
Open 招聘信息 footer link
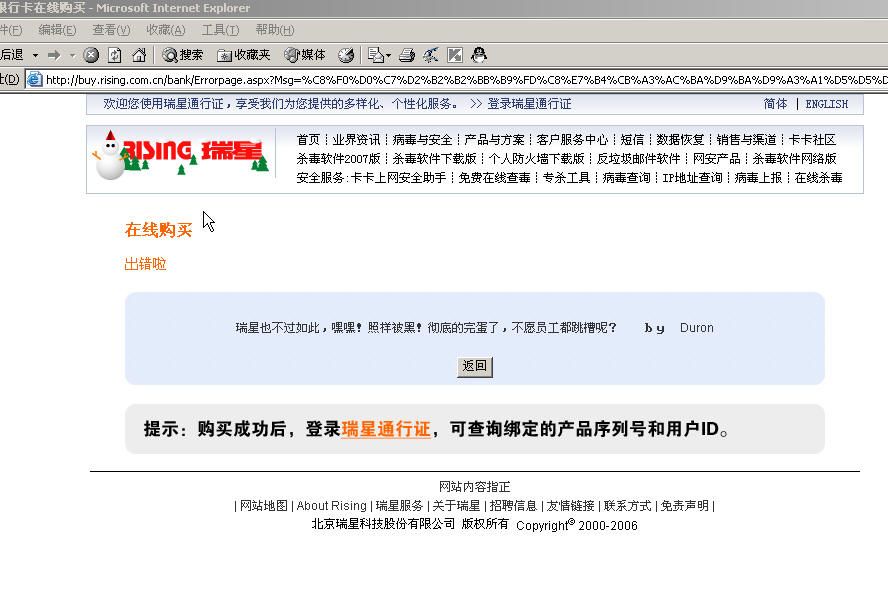pyautogui.click(x=513, y=506)
